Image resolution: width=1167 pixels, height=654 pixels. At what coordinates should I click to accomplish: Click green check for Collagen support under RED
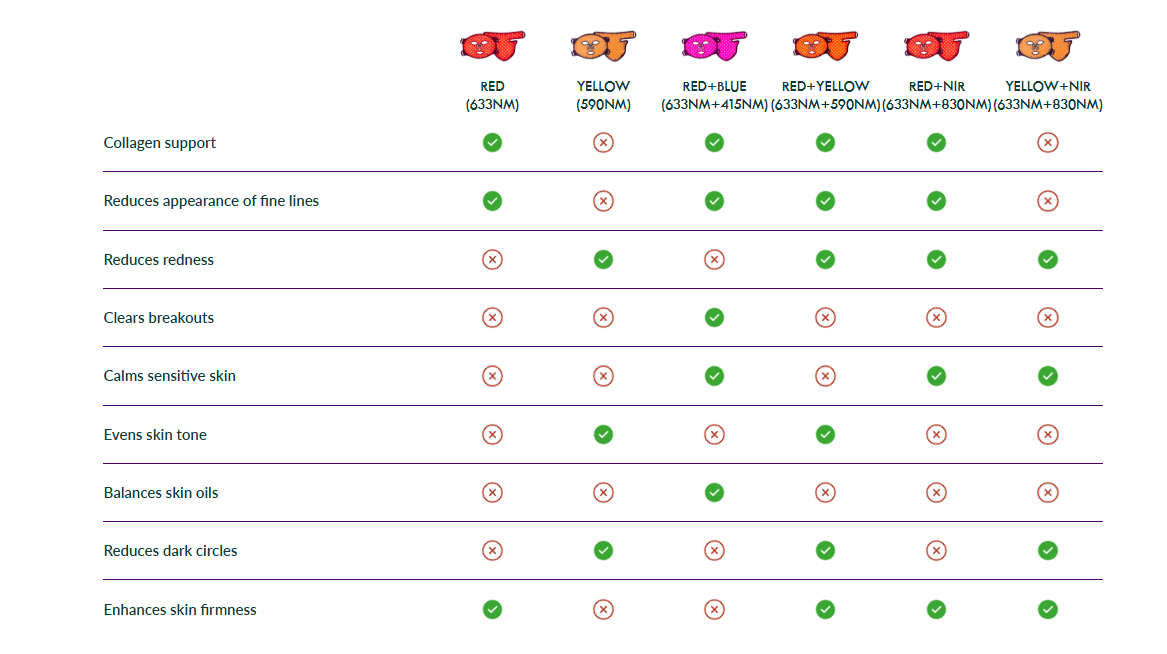492,143
